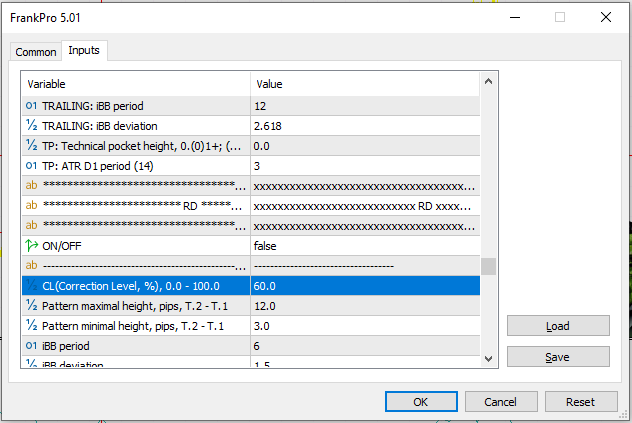Click the integer icon beside TRAILING: iBB period
Screen dimensions: 632x423
pyautogui.click(x=31, y=105)
